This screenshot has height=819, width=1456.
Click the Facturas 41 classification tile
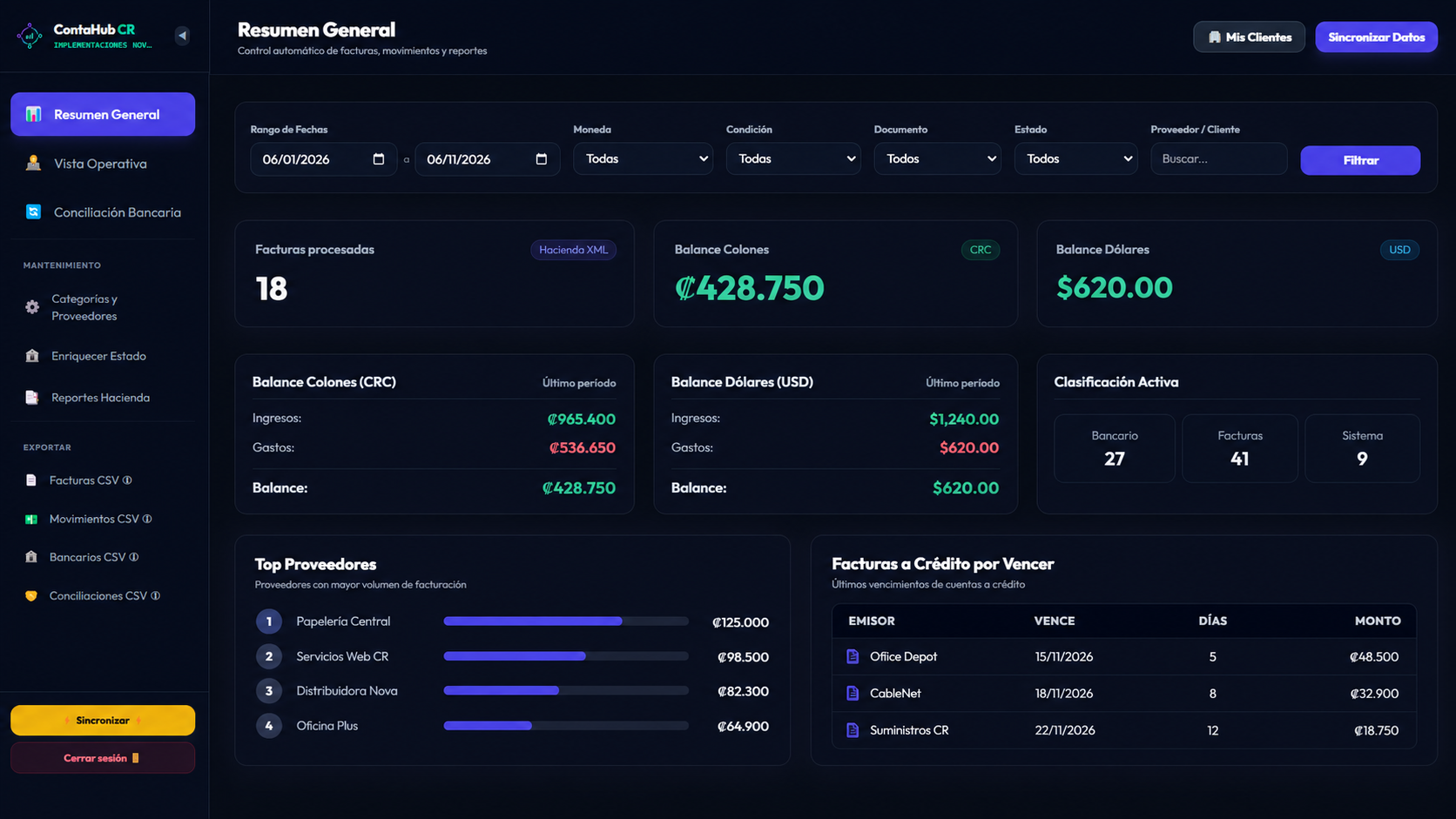tap(1240, 448)
